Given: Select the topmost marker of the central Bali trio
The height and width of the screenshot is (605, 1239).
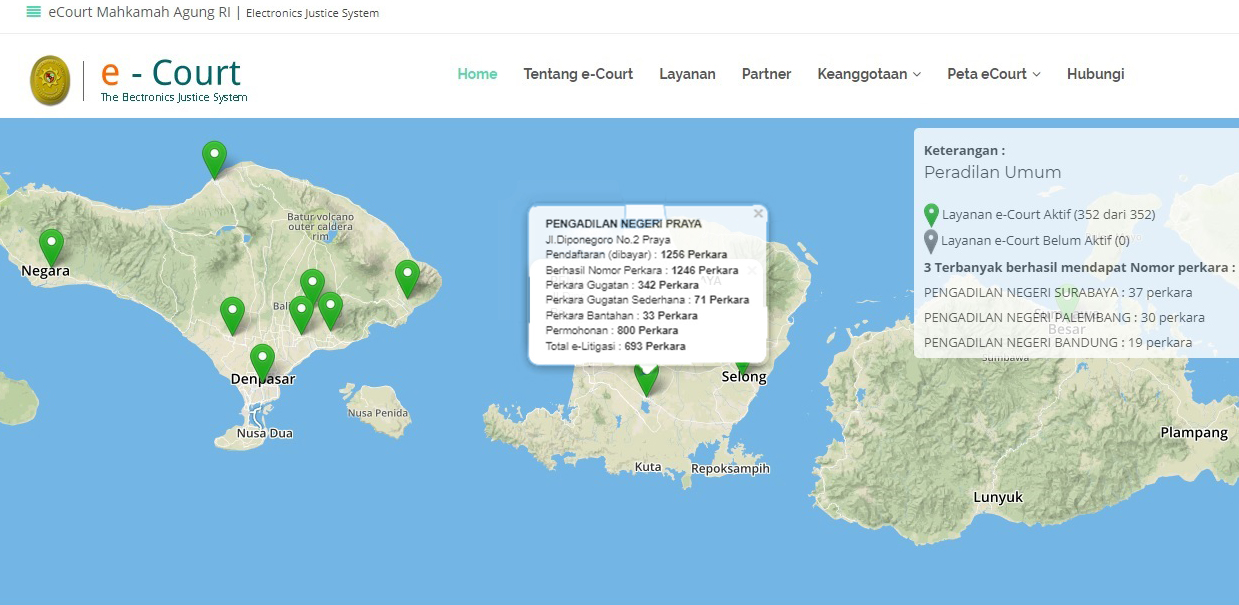Looking at the screenshot, I should click(312, 288).
